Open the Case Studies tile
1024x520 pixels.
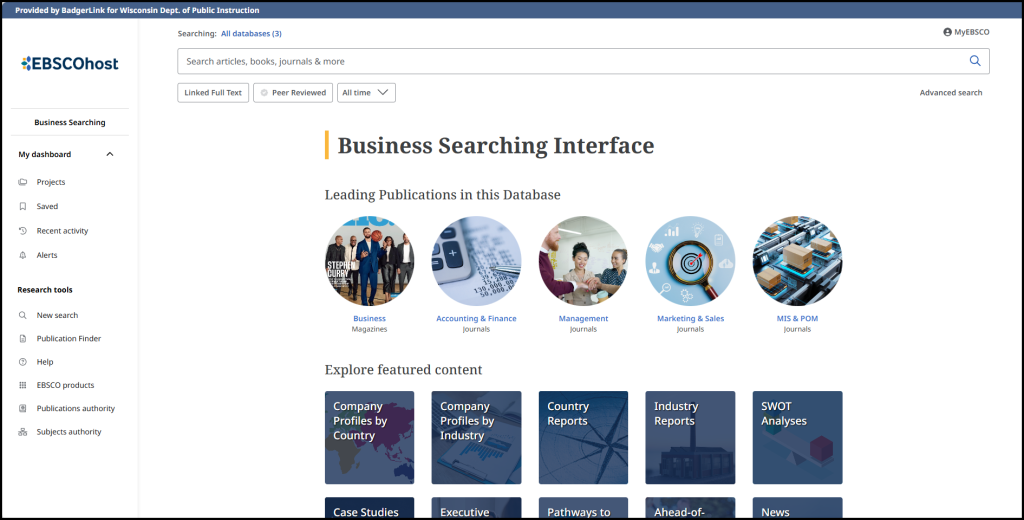pyautogui.click(x=370, y=508)
